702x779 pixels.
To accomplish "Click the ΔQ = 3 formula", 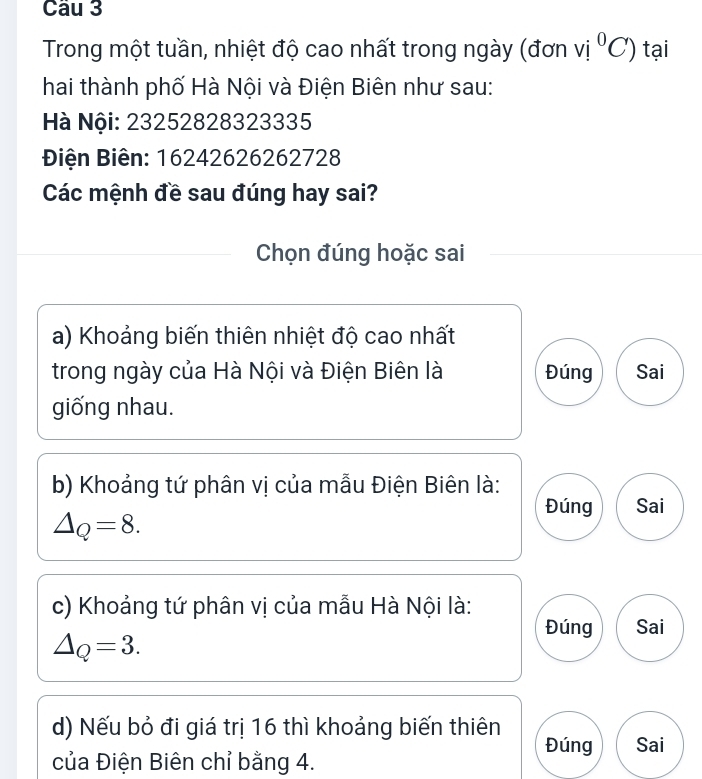I will pyautogui.click(x=97, y=645).
